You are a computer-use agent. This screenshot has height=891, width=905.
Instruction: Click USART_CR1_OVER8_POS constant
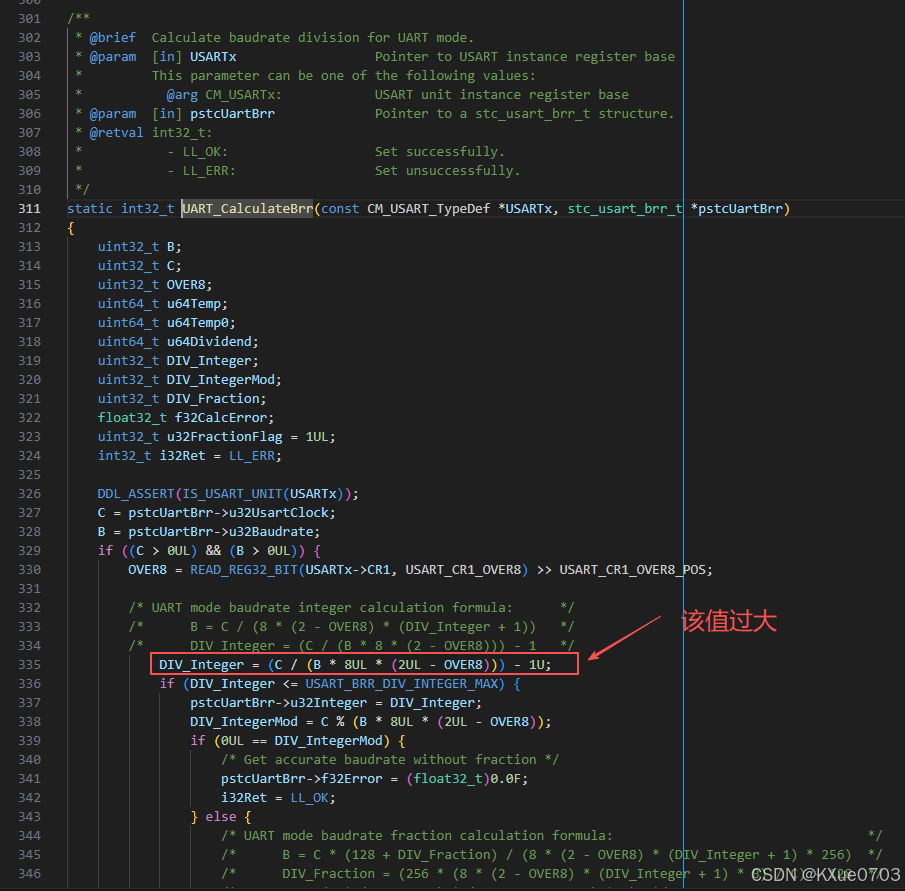tap(633, 570)
